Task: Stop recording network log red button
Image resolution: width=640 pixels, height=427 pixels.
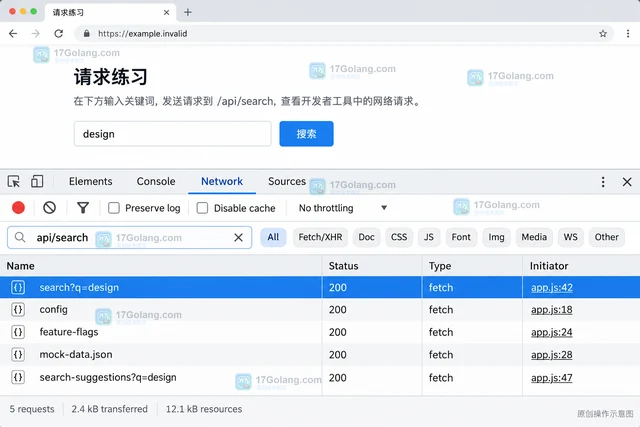Action: point(18,208)
